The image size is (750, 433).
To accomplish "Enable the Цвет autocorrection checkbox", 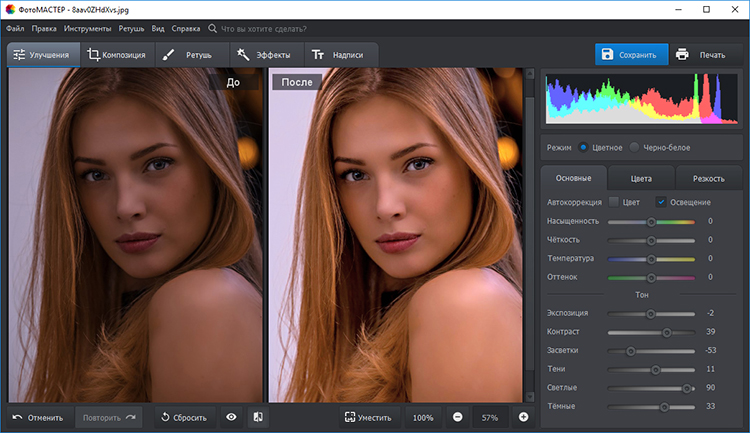I will pos(614,202).
